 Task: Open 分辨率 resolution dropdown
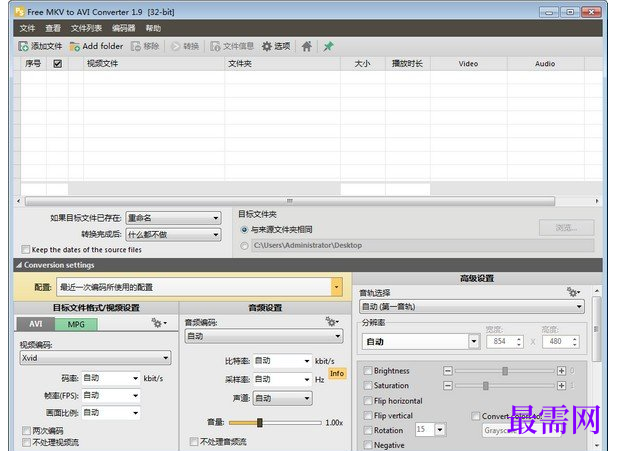coord(421,342)
